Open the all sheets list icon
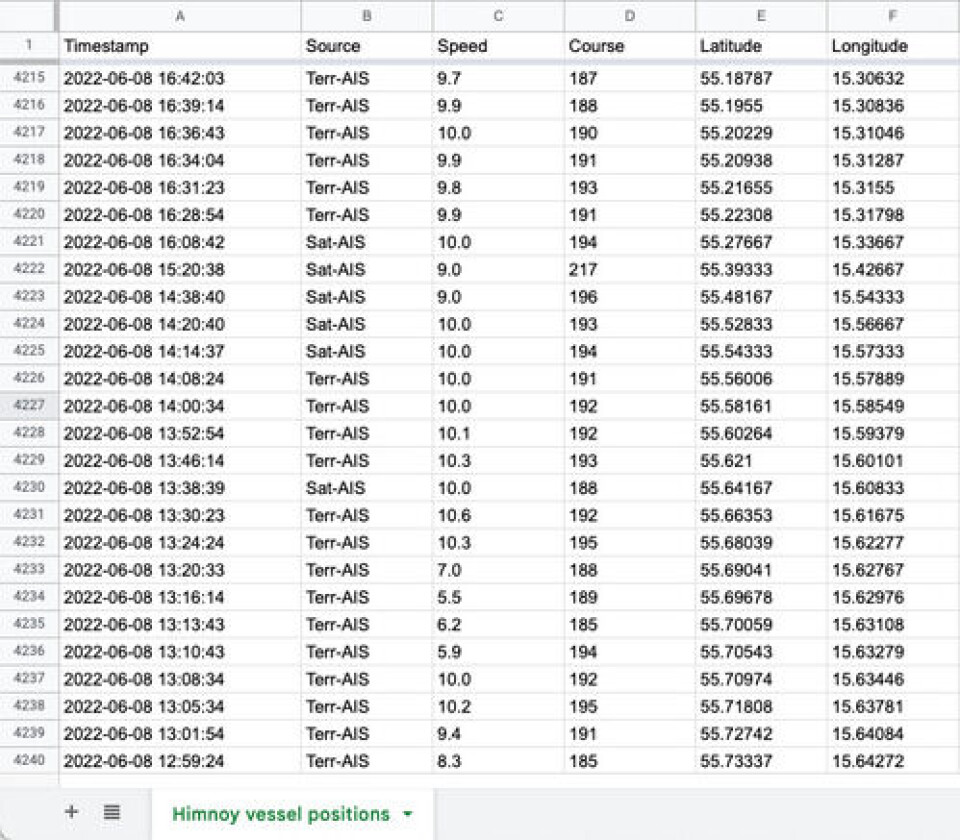This screenshot has height=840, width=960. click(112, 812)
